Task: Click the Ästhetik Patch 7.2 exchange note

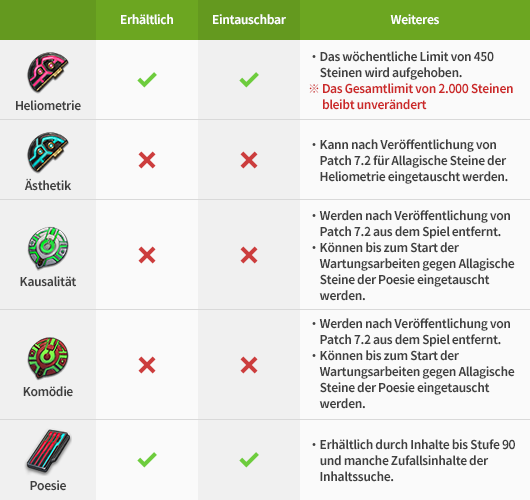Action: click(x=410, y=161)
